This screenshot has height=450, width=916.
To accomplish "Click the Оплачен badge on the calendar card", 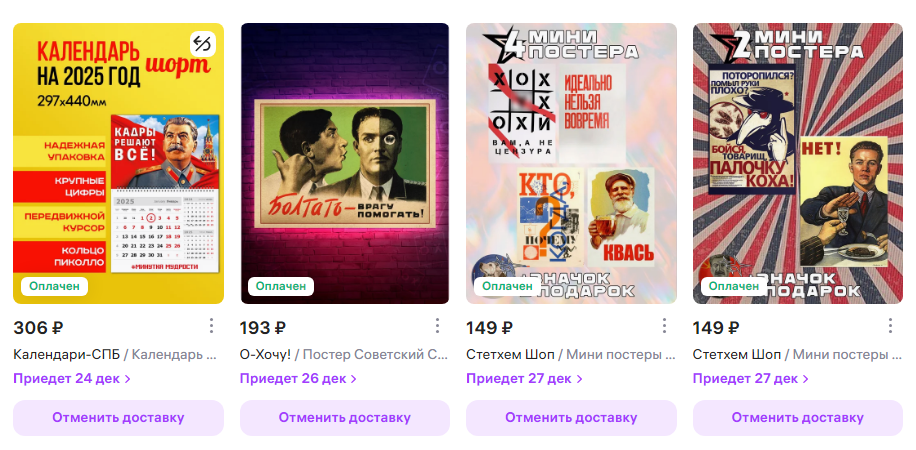I will pyautogui.click(x=55, y=286).
